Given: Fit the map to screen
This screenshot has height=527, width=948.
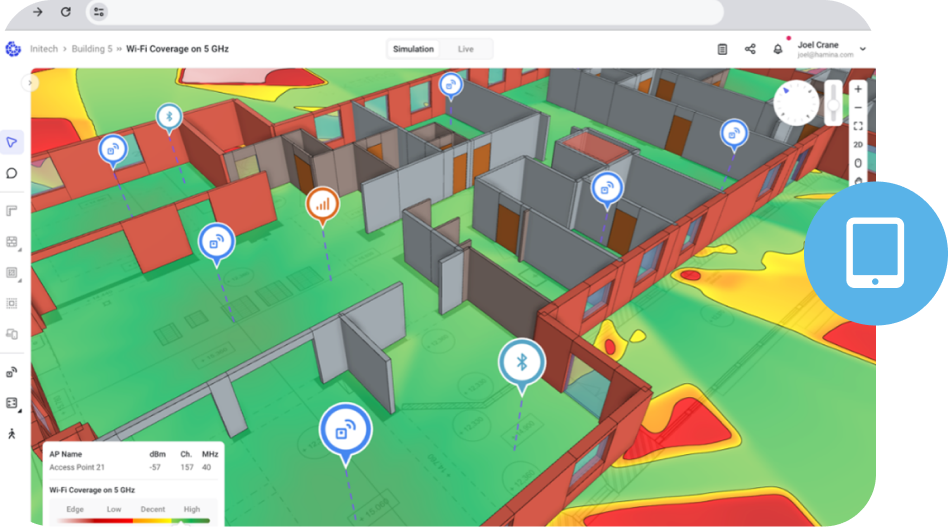Looking at the screenshot, I should [x=858, y=126].
